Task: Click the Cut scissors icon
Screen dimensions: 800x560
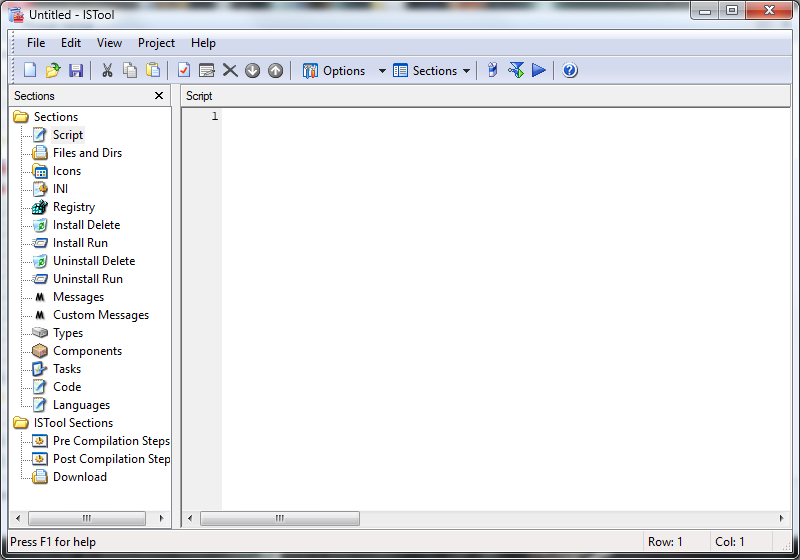Action: click(107, 70)
